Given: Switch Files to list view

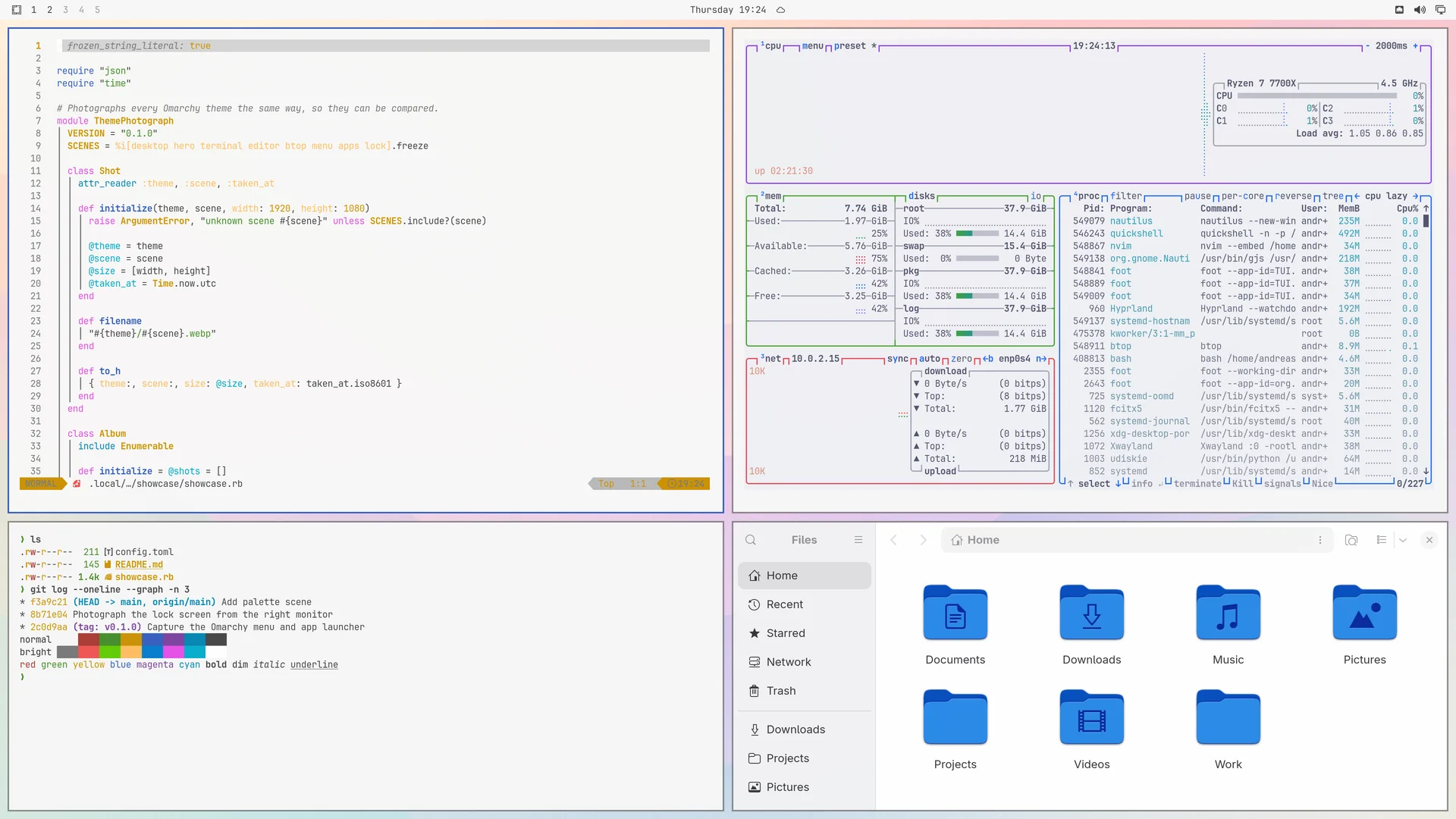Looking at the screenshot, I should (1382, 540).
